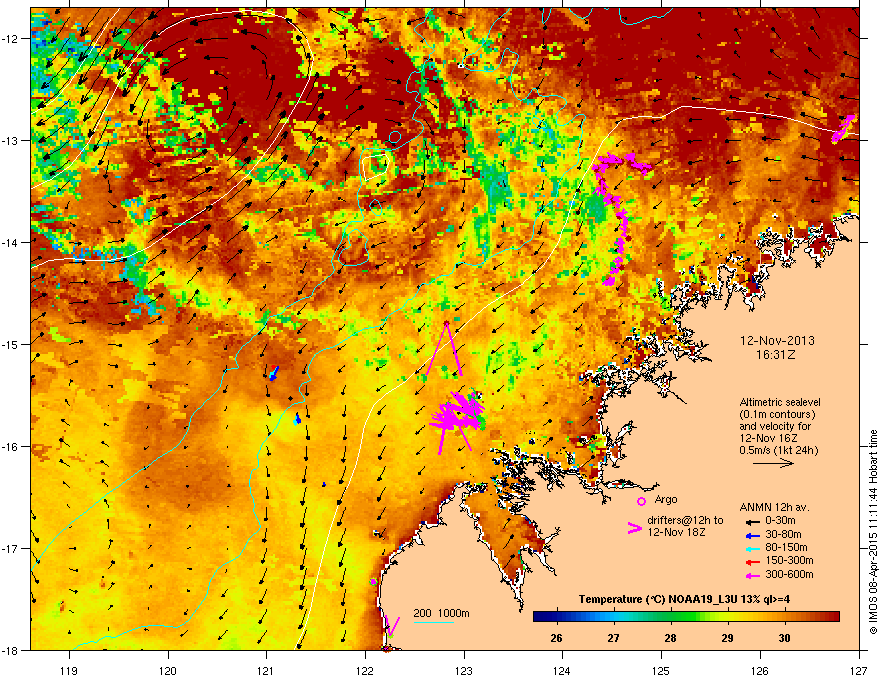Click the '120' longitude axis label
This screenshot has height=680, width=880.
click(x=168, y=670)
